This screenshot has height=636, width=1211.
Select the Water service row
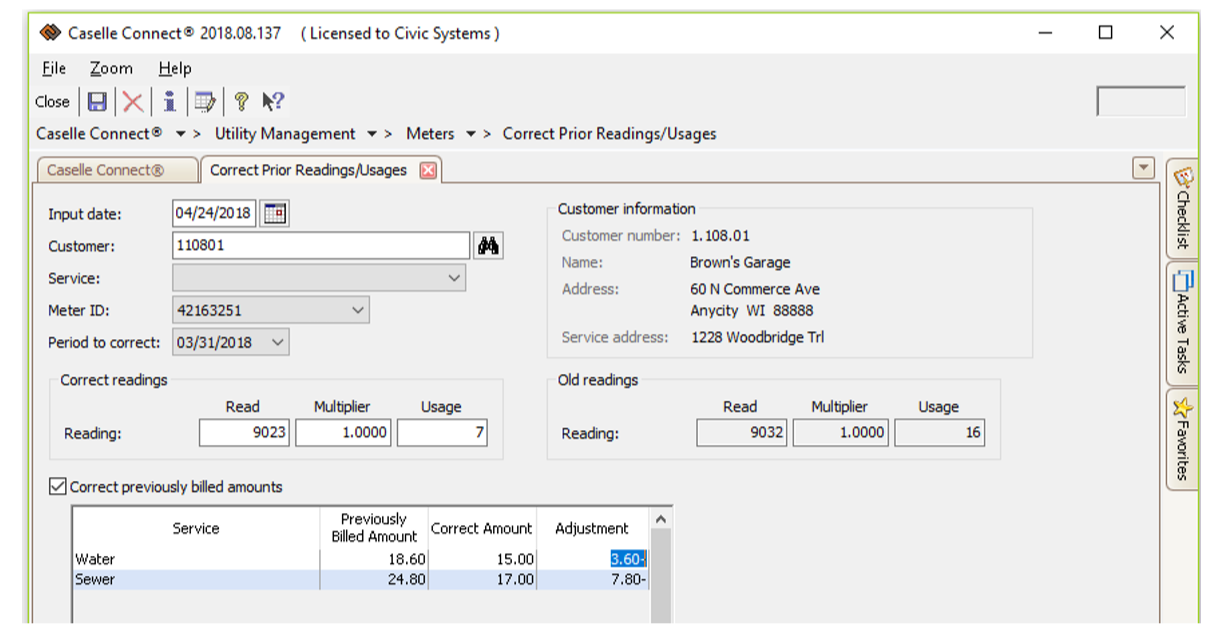360,560
